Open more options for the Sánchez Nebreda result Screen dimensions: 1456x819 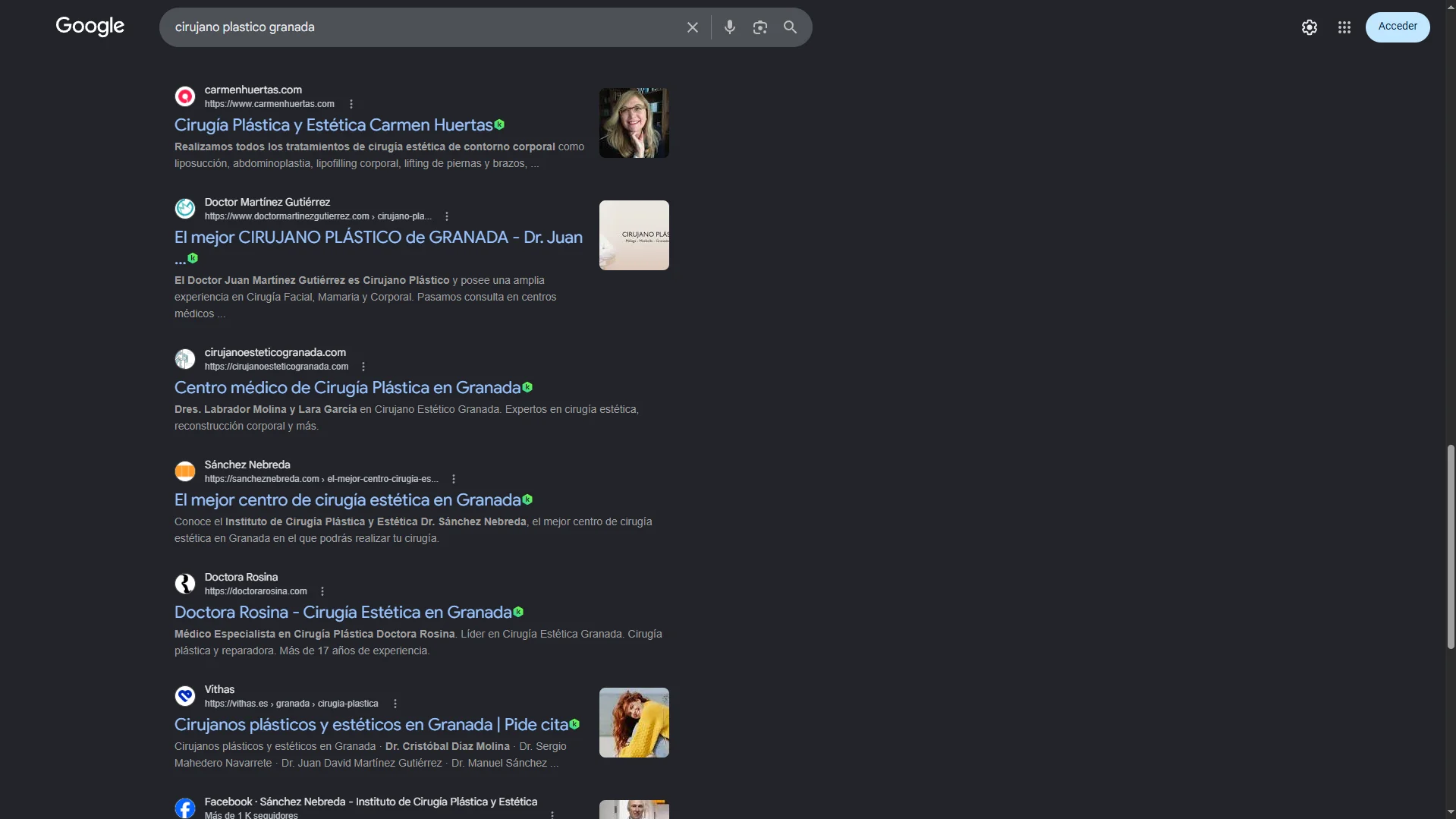coord(454,479)
